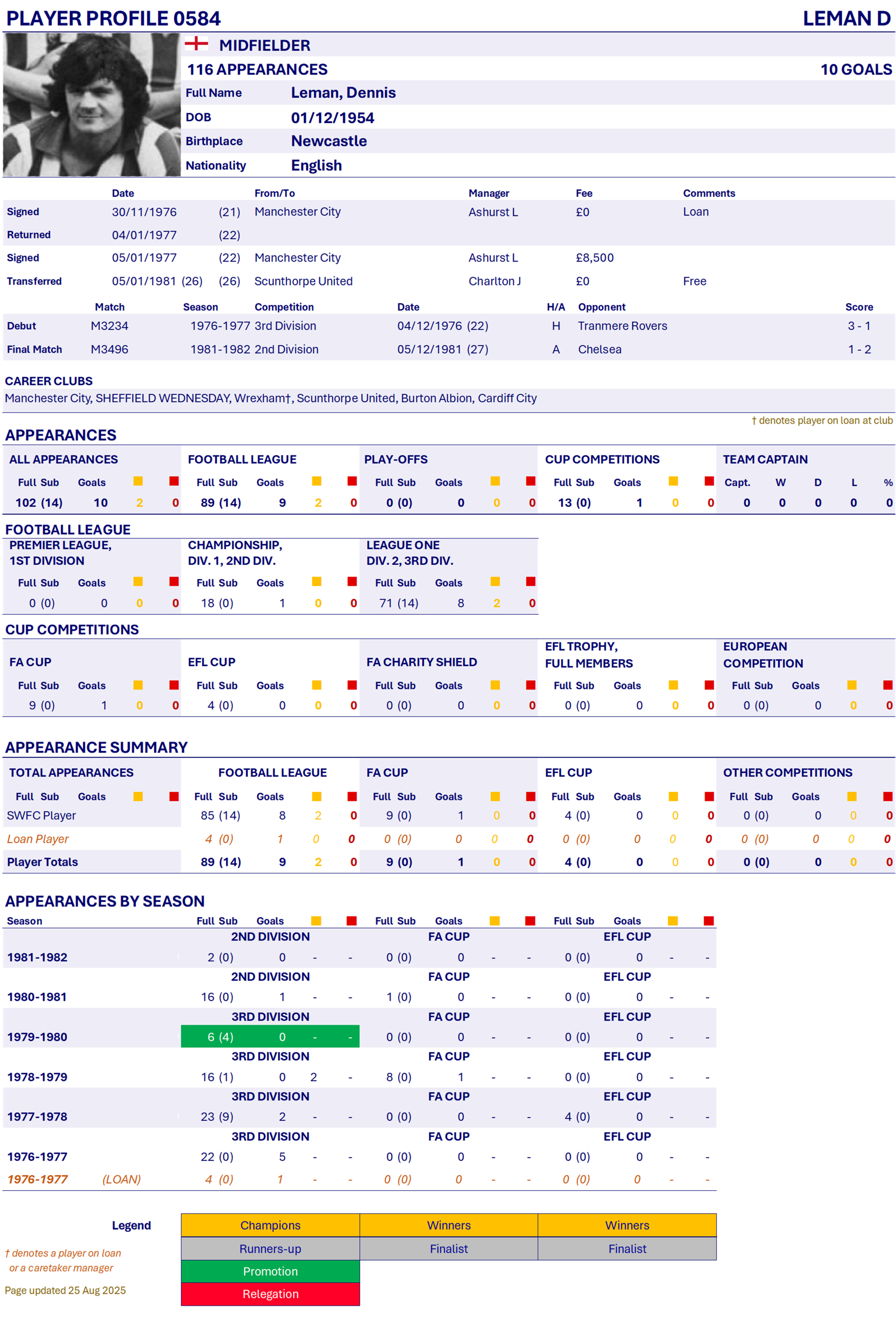Click the 1980-1981 season row label
The width and height of the screenshot is (896, 1329).
pyautogui.click(x=37, y=997)
